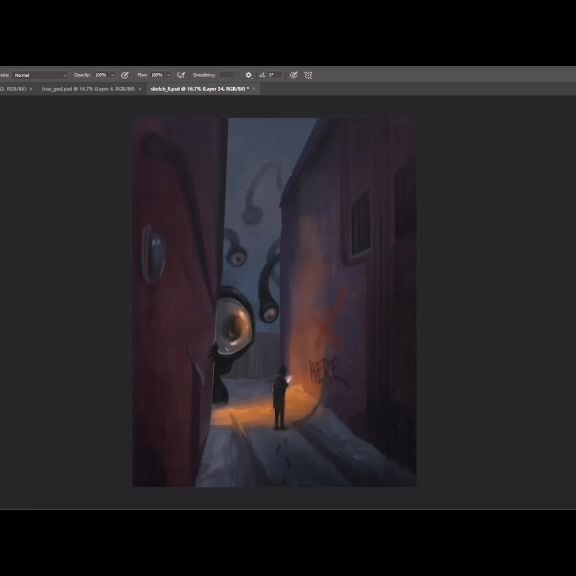Open the blend Mode dropdown set to Normal

pos(40,75)
